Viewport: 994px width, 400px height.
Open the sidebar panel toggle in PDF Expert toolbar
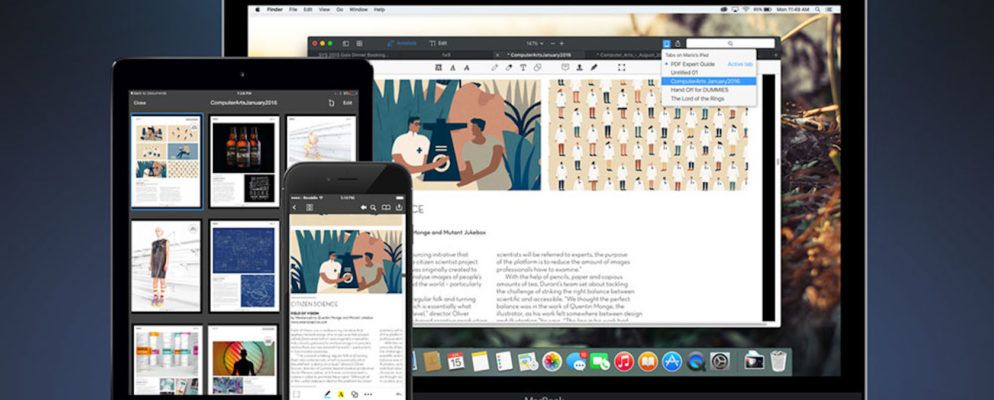346,43
